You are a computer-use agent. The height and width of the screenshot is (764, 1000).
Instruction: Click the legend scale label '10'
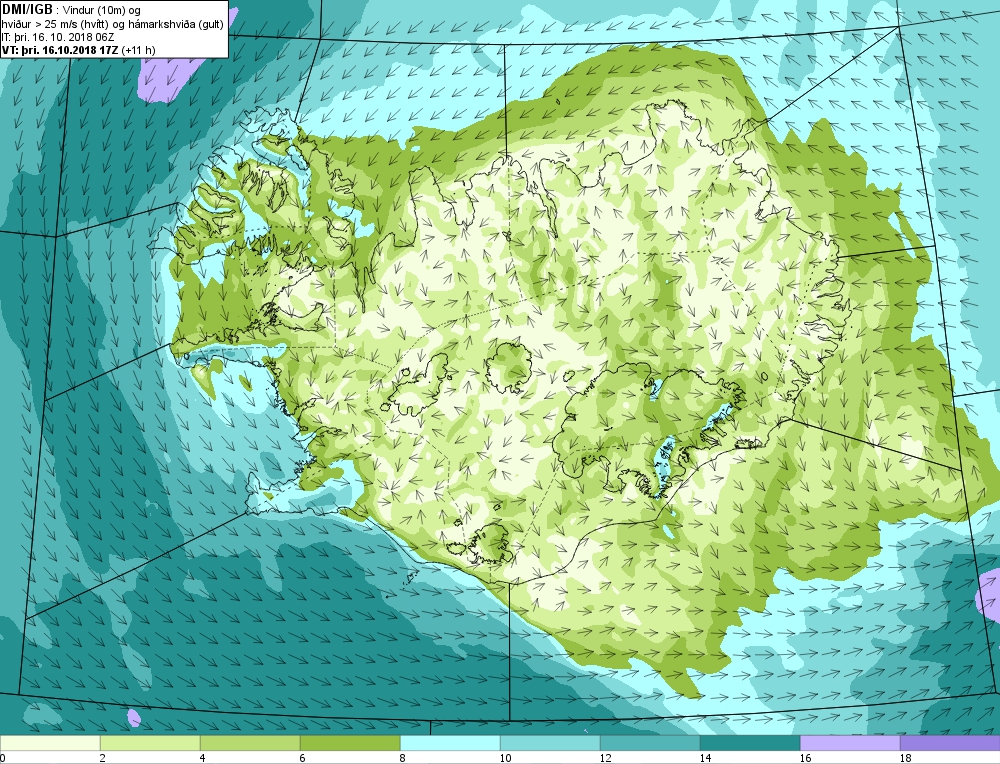point(505,758)
